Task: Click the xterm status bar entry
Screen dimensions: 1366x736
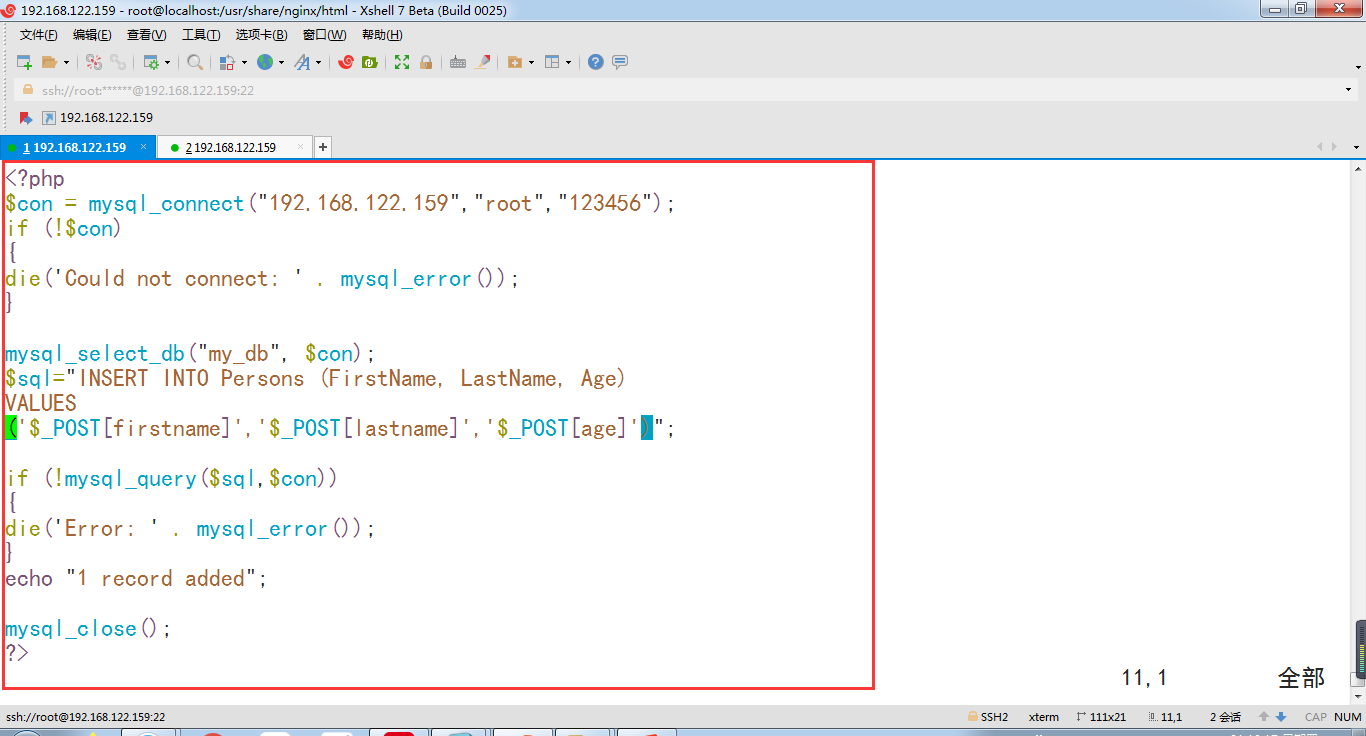Action: [1044, 717]
